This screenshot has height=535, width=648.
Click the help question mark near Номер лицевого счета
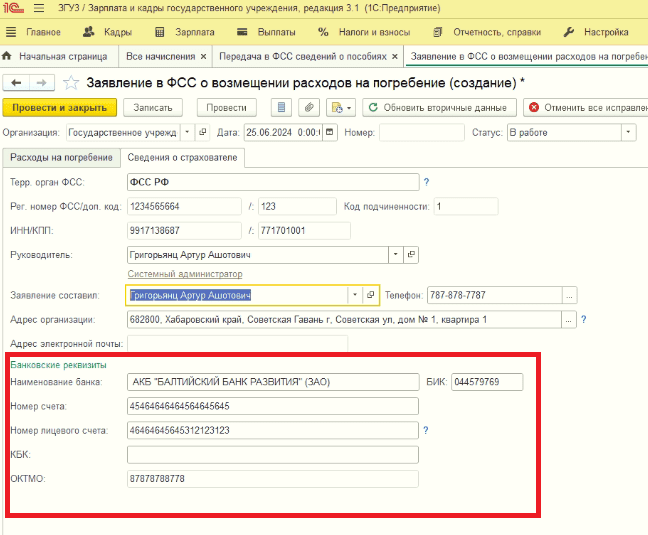coord(426,430)
